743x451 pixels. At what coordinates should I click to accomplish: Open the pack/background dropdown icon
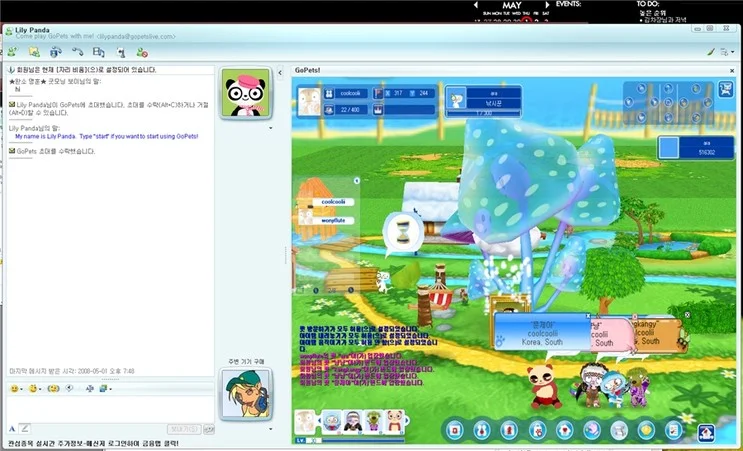tap(105, 388)
